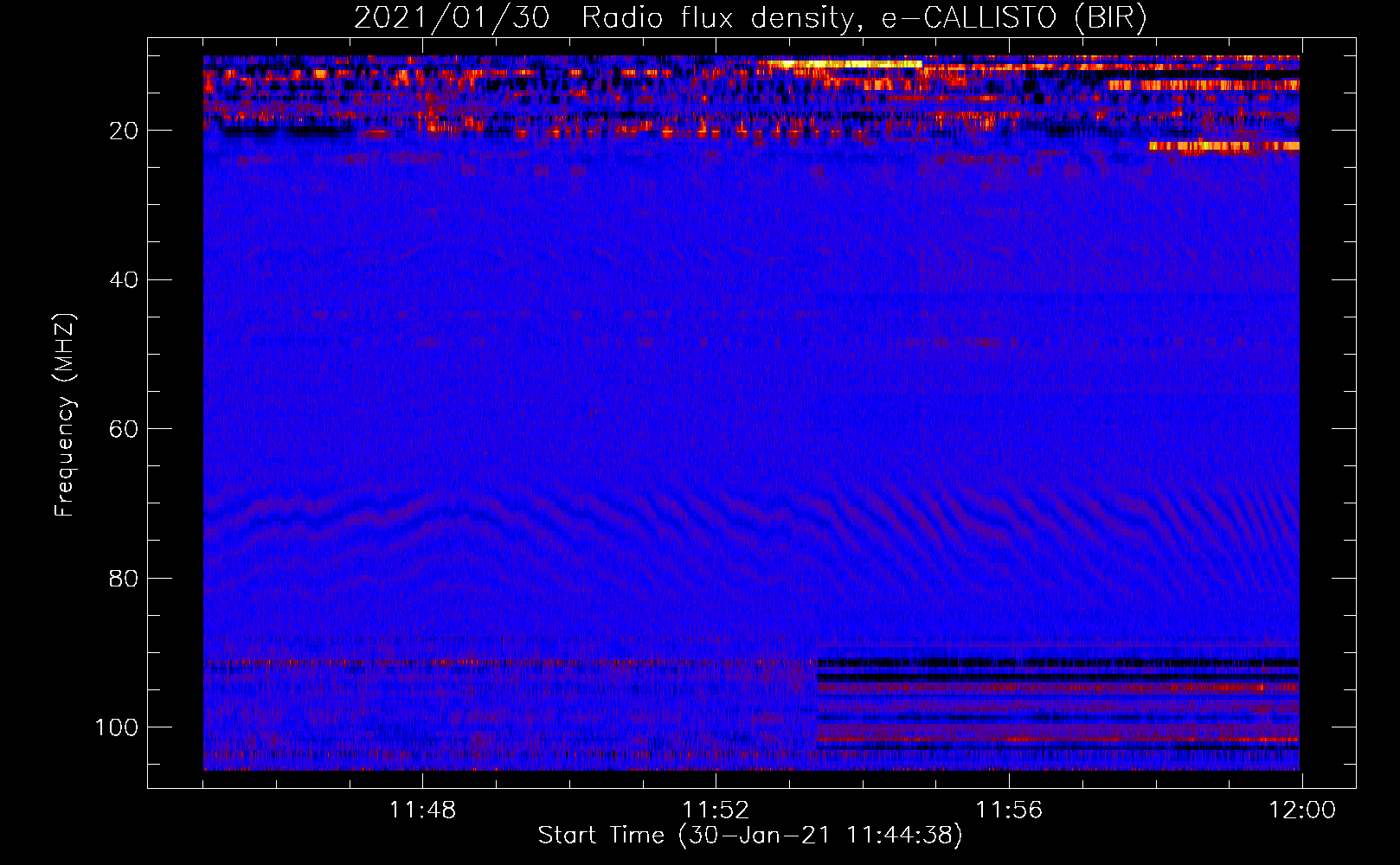Click the "11:52" time tick label
The width and height of the screenshot is (1400, 865).
click(x=716, y=811)
